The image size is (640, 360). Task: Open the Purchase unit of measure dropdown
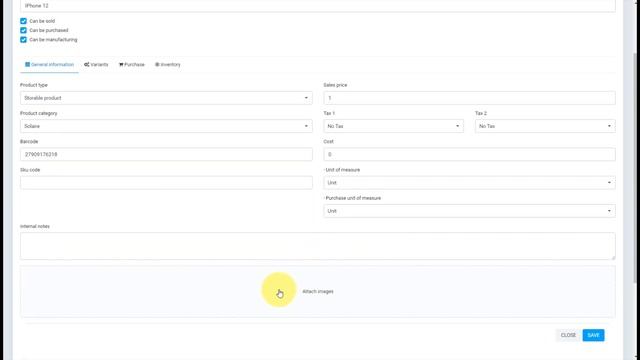469,211
